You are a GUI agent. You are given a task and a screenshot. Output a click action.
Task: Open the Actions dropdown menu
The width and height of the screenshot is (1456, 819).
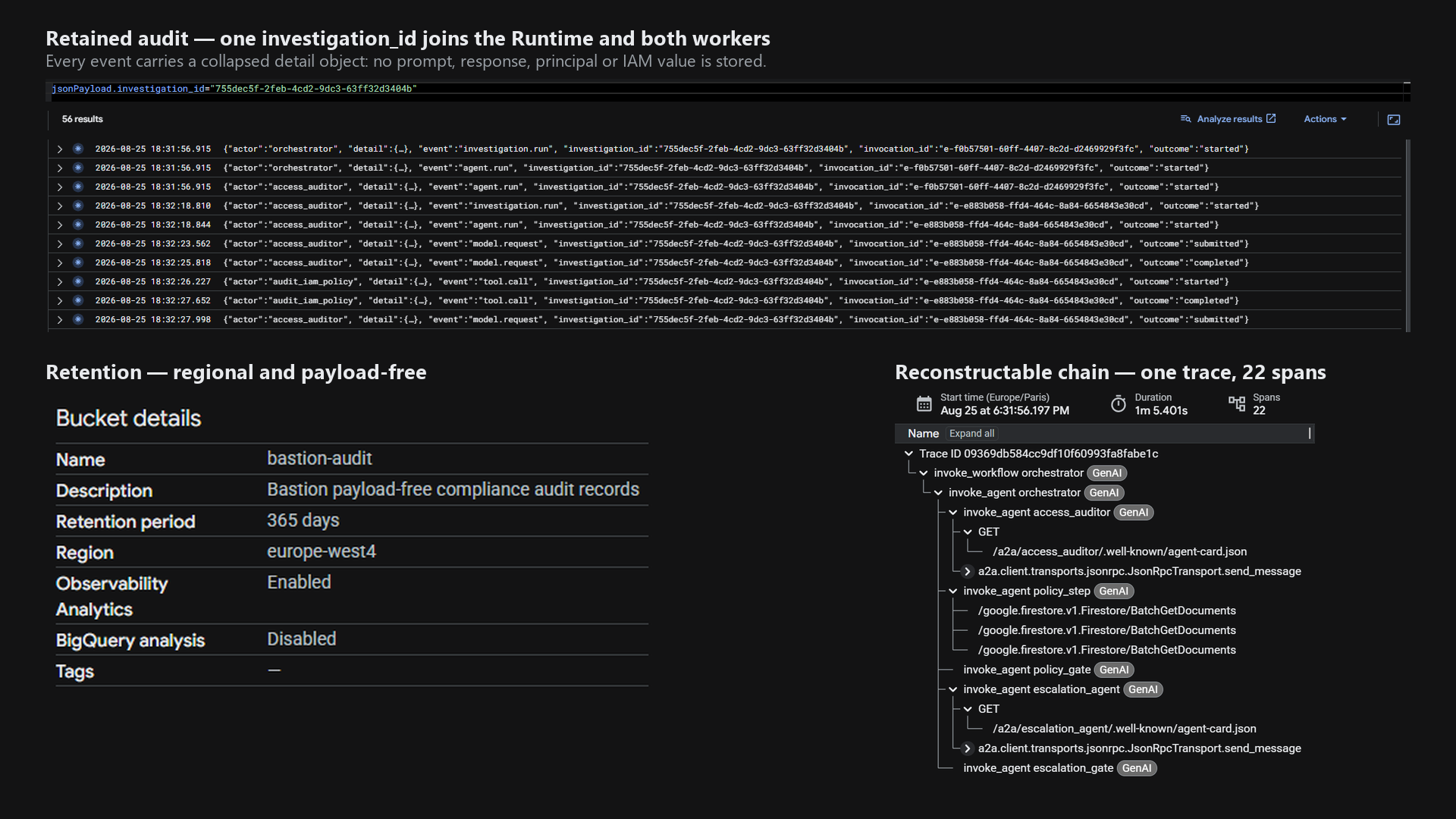(1325, 119)
